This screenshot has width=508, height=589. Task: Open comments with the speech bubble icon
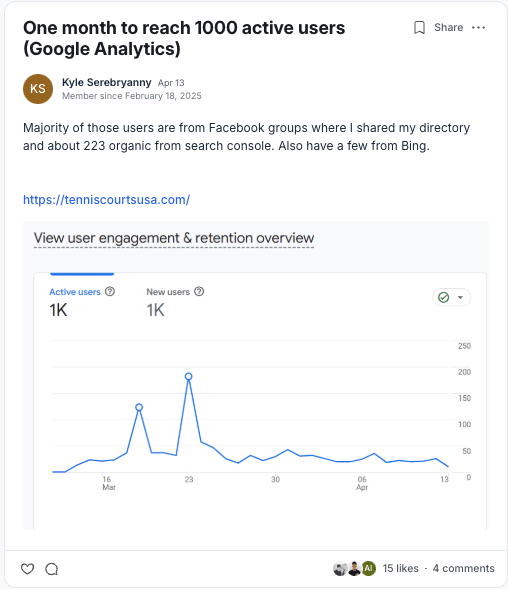point(52,569)
